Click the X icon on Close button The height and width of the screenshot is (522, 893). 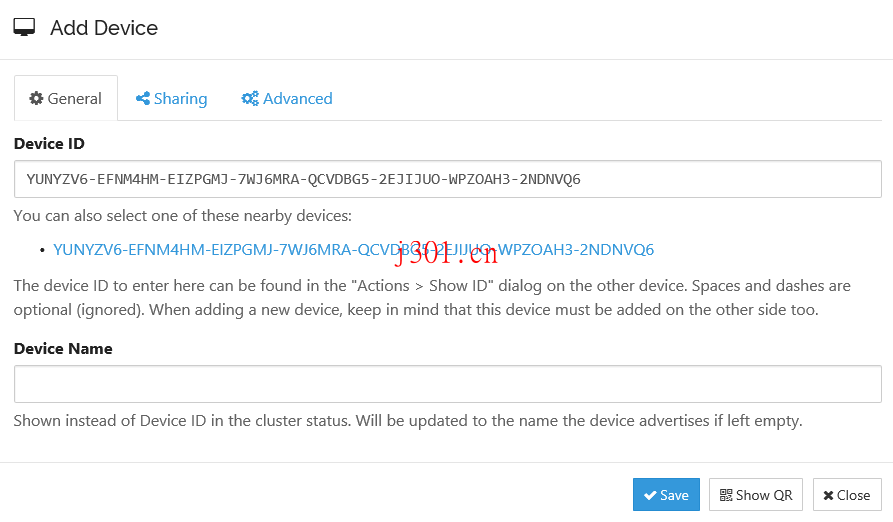(x=828, y=495)
